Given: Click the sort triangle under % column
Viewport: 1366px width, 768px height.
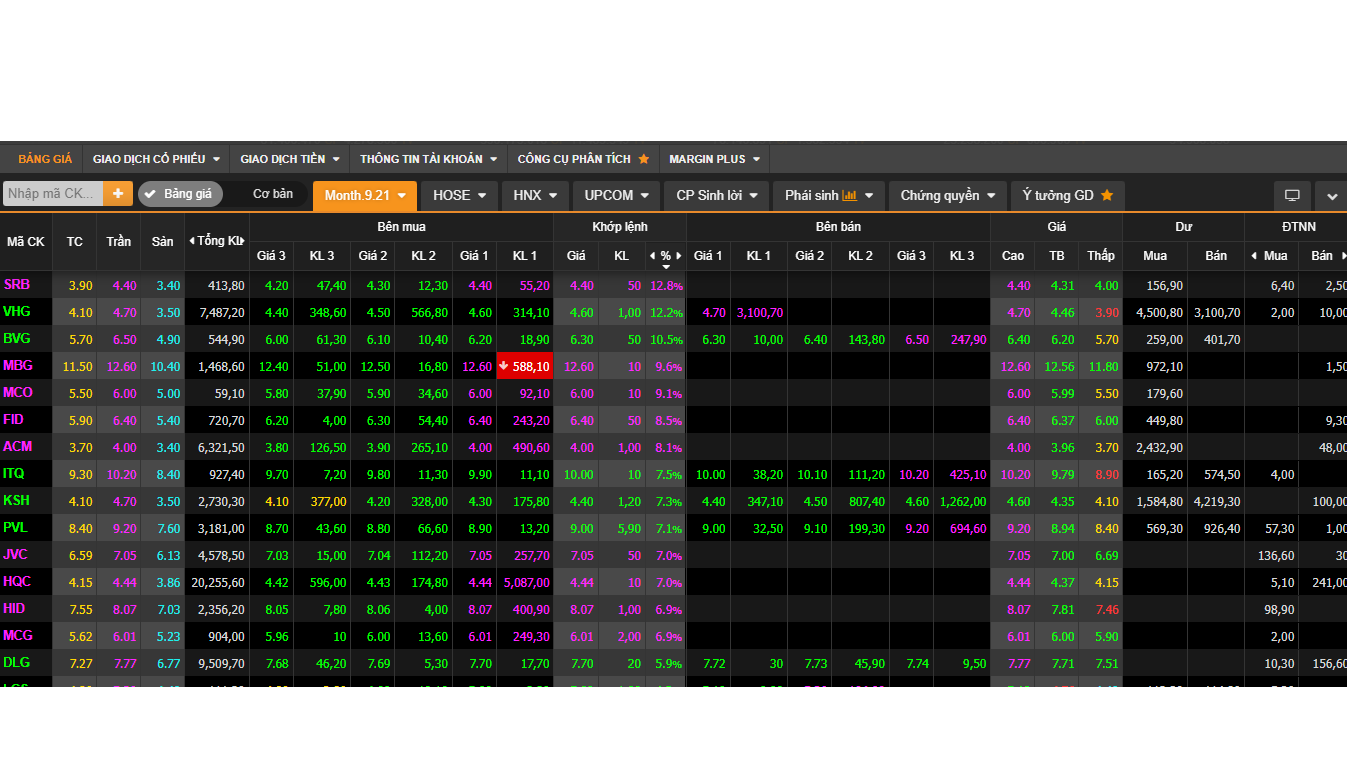Looking at the screenshot, I should (666, 267).
